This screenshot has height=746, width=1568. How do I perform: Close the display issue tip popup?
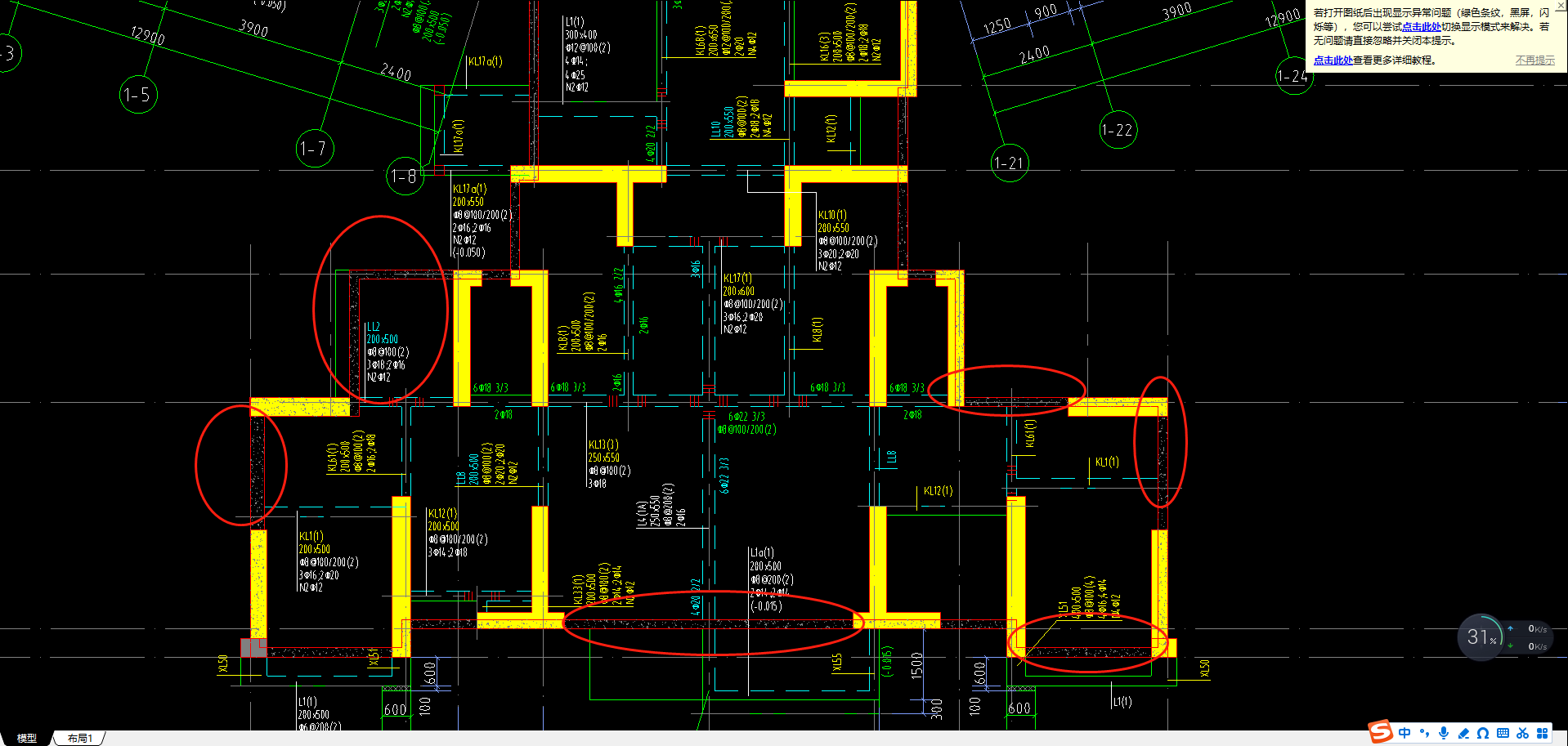coord(1561,5)
